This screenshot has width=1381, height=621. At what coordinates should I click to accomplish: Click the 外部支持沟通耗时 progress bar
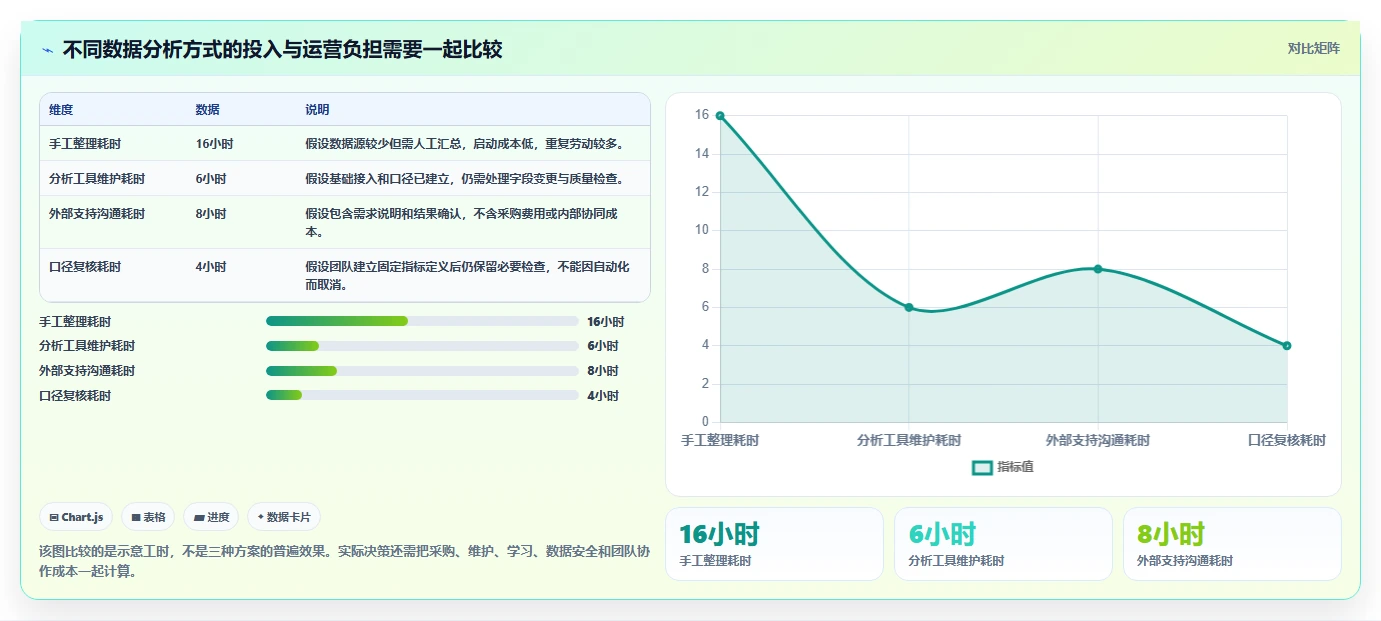pyautogui.click(x=422, y=371)
